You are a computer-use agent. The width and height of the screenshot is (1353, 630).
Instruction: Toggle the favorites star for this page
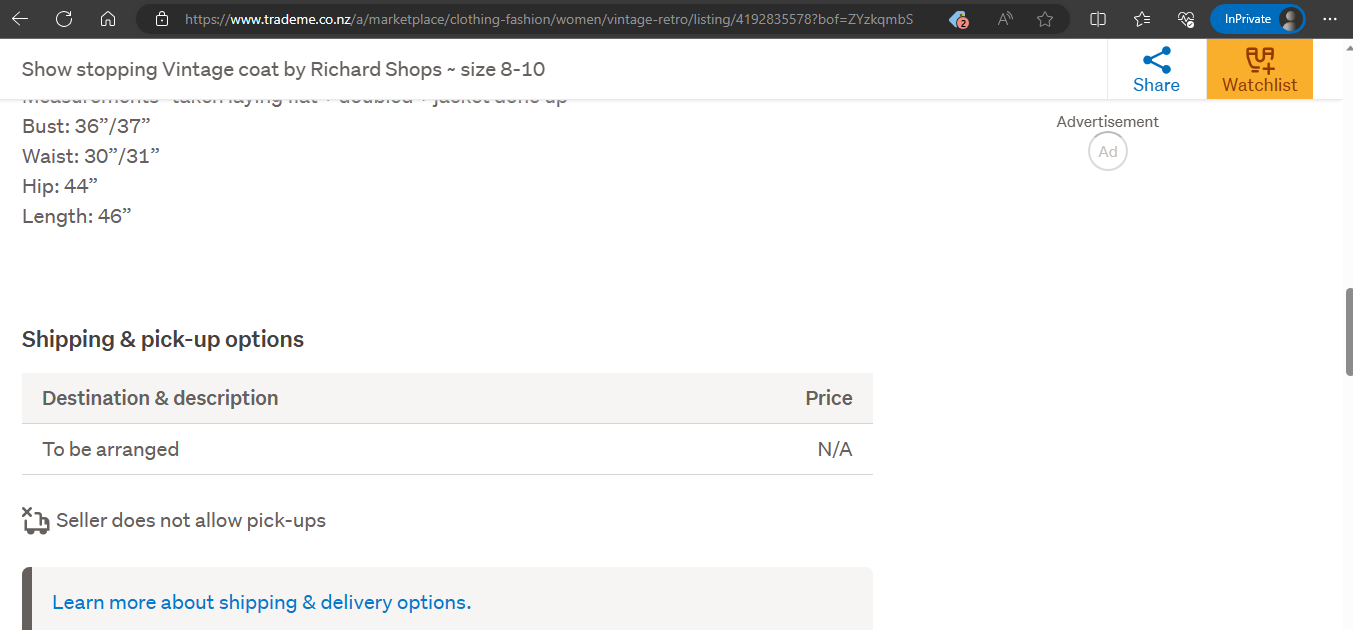(x=1044, y=18)
